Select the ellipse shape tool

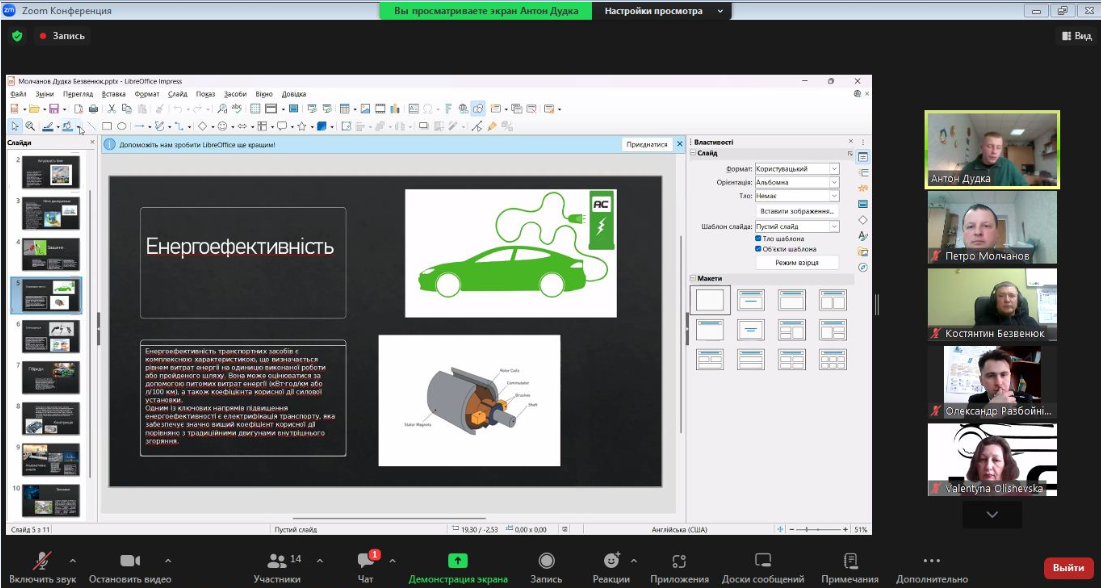[121, 127]
